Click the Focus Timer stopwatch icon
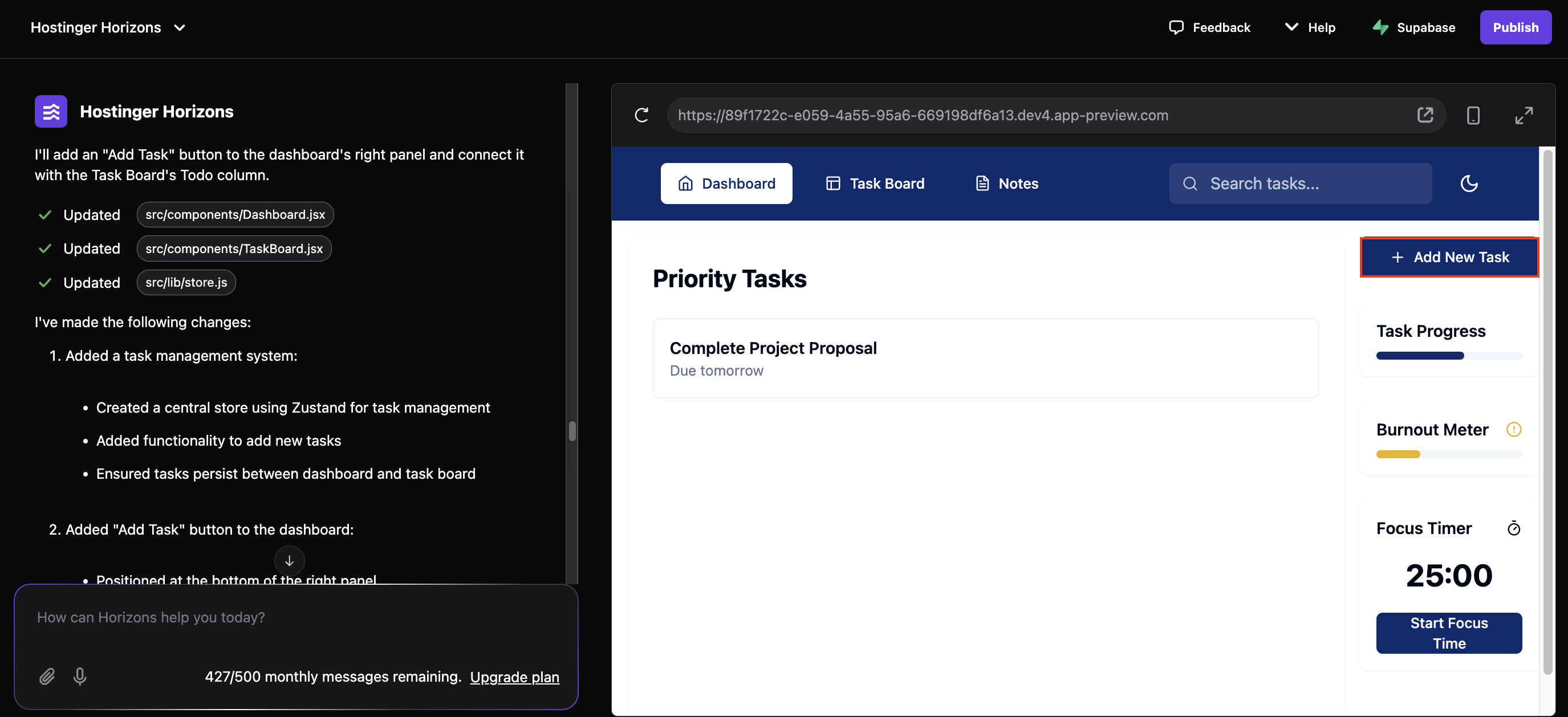Screen dimensions: 1568x717 [1513, 528]
